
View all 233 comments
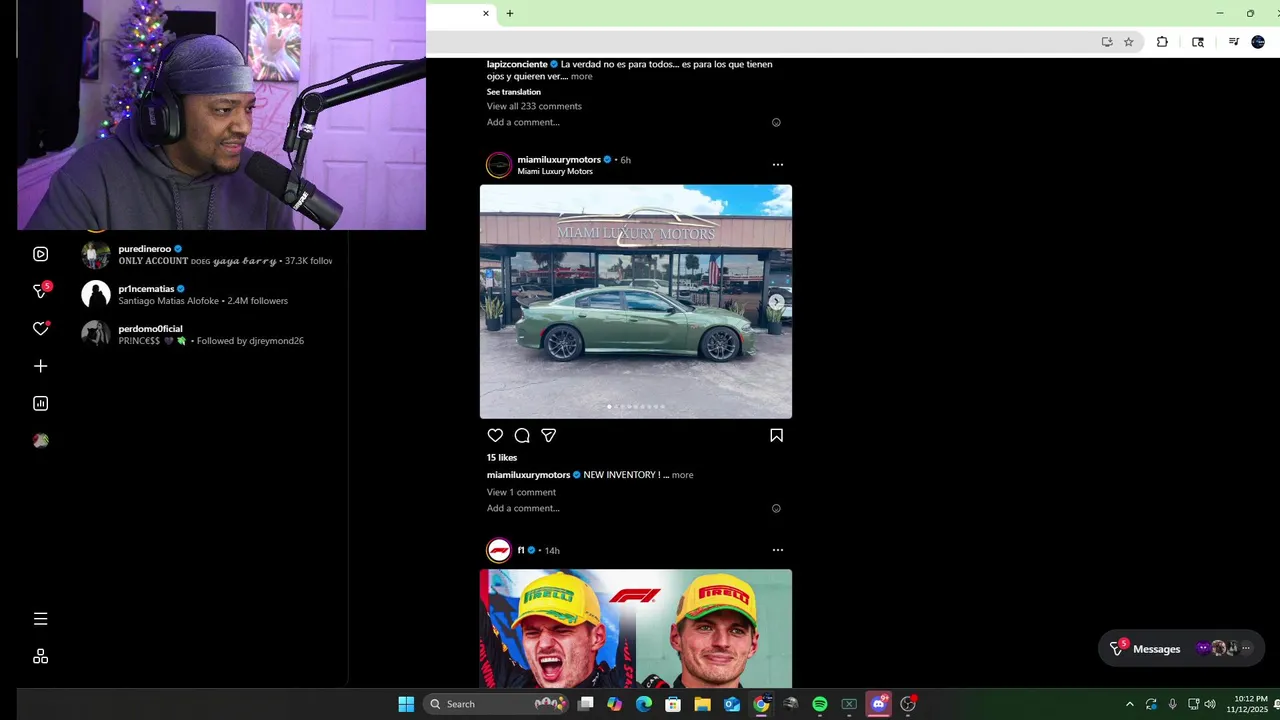[534, 106]
